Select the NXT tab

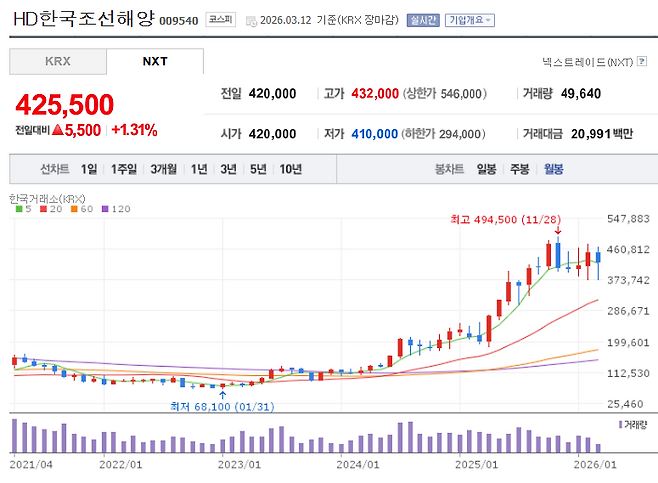click(155, 61)
